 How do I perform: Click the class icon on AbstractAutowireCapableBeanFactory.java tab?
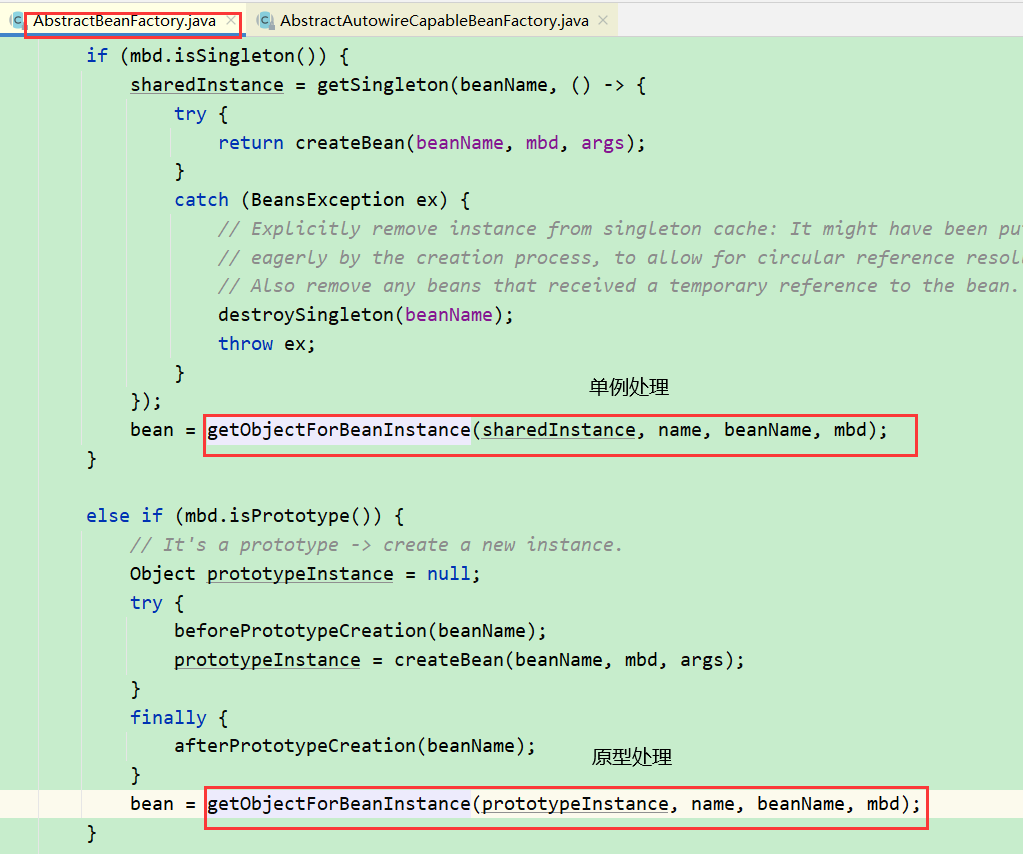coord(265,21)
